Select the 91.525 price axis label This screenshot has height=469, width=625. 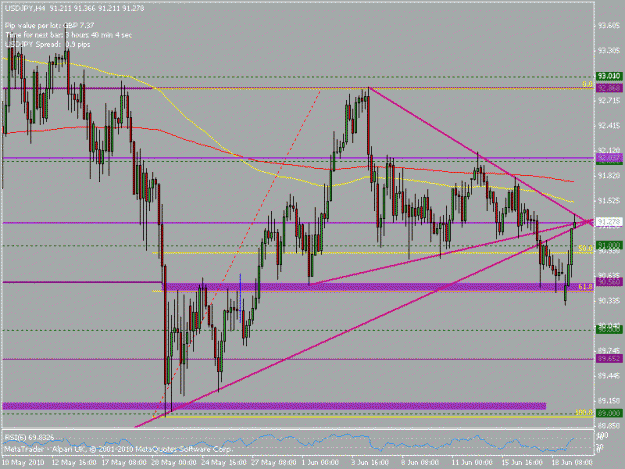point(609,201)
